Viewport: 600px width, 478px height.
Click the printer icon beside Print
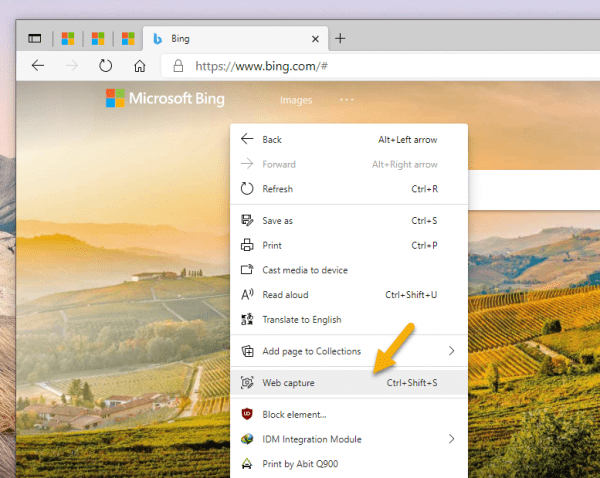pyautogui.click(x=247, y=245)
